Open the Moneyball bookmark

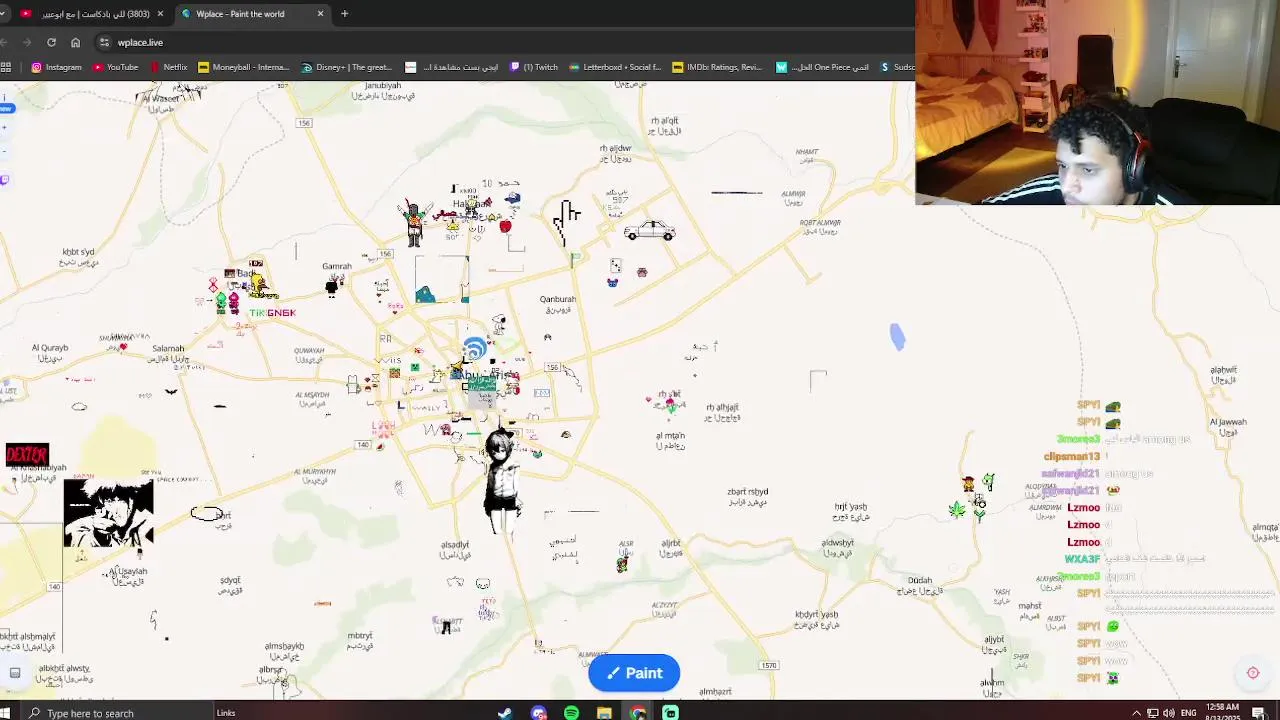click(244, 67)
